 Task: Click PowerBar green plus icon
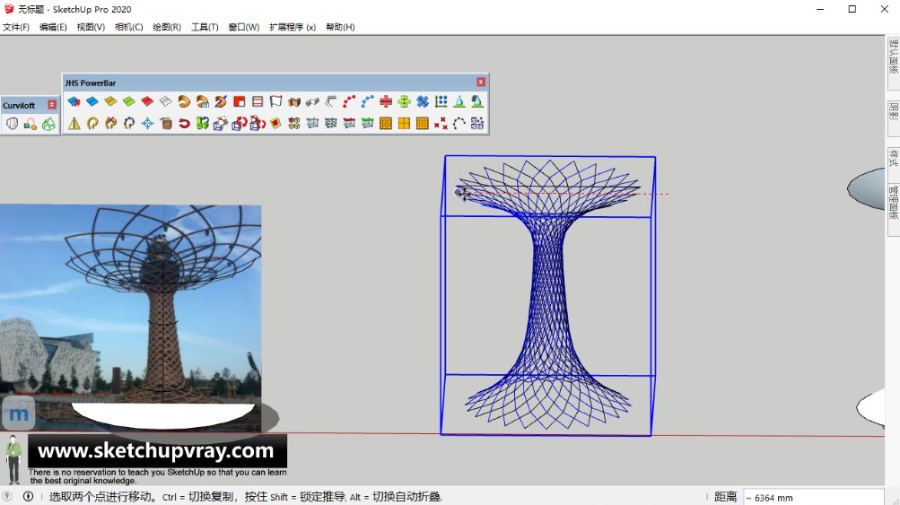coord(404,102)
